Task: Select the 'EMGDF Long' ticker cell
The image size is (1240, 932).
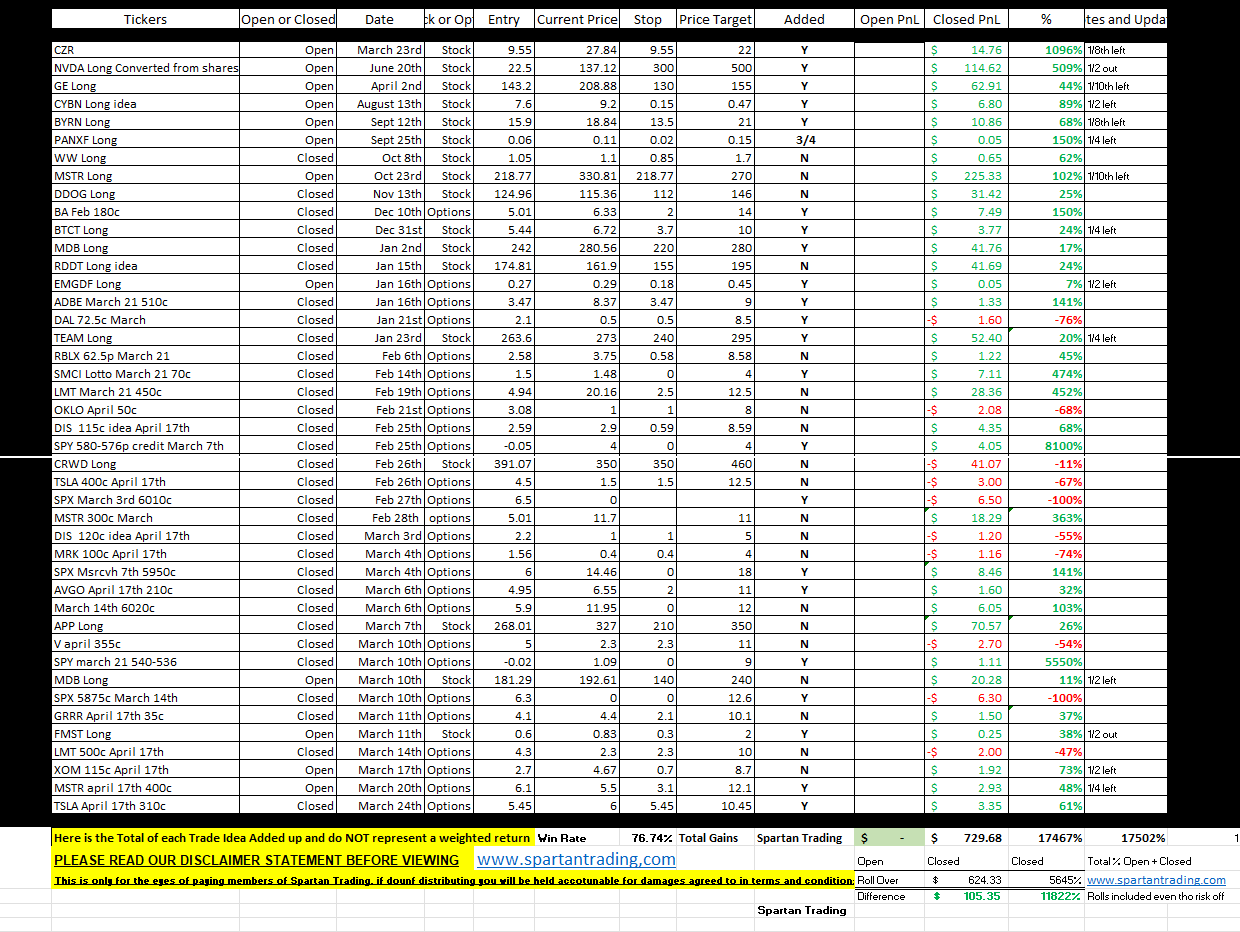Action: click(x=146, y=284)
